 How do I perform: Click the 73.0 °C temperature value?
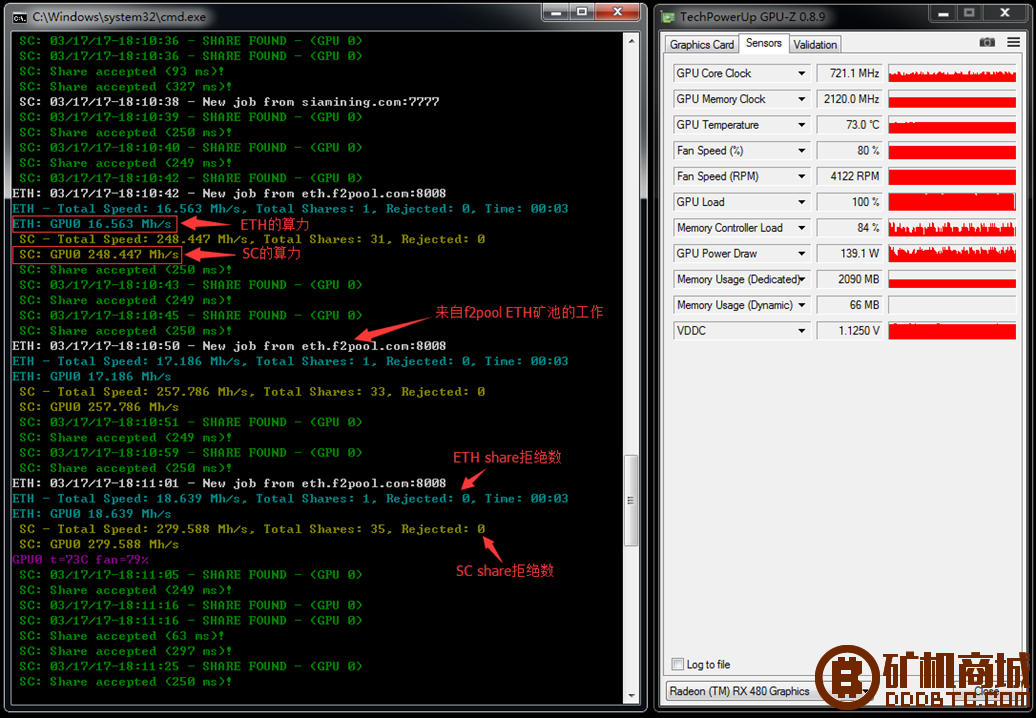850,125
